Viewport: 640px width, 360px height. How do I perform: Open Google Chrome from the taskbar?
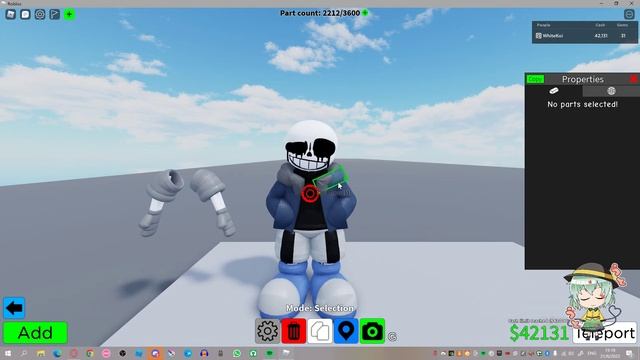pos(90,353)
